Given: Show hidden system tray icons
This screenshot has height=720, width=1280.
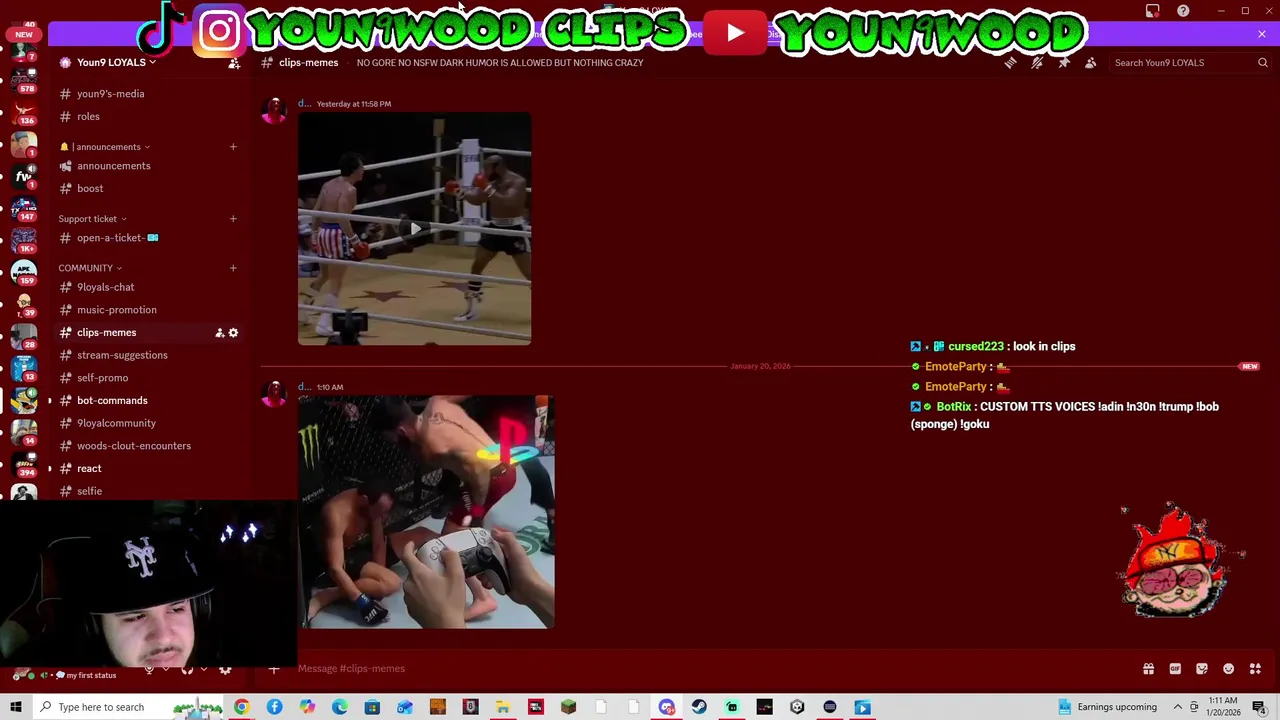Looking at the screenshot, I should click(1177, 707).
